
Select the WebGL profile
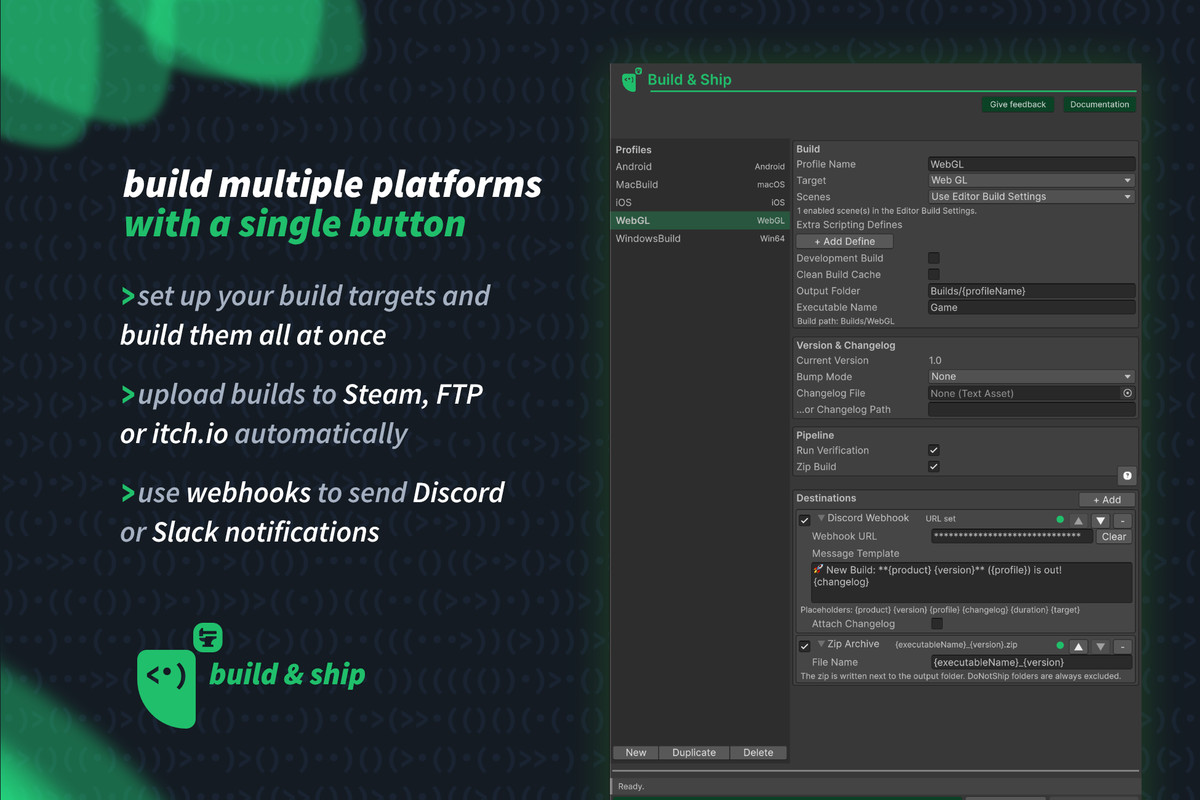tap(700, 220)
